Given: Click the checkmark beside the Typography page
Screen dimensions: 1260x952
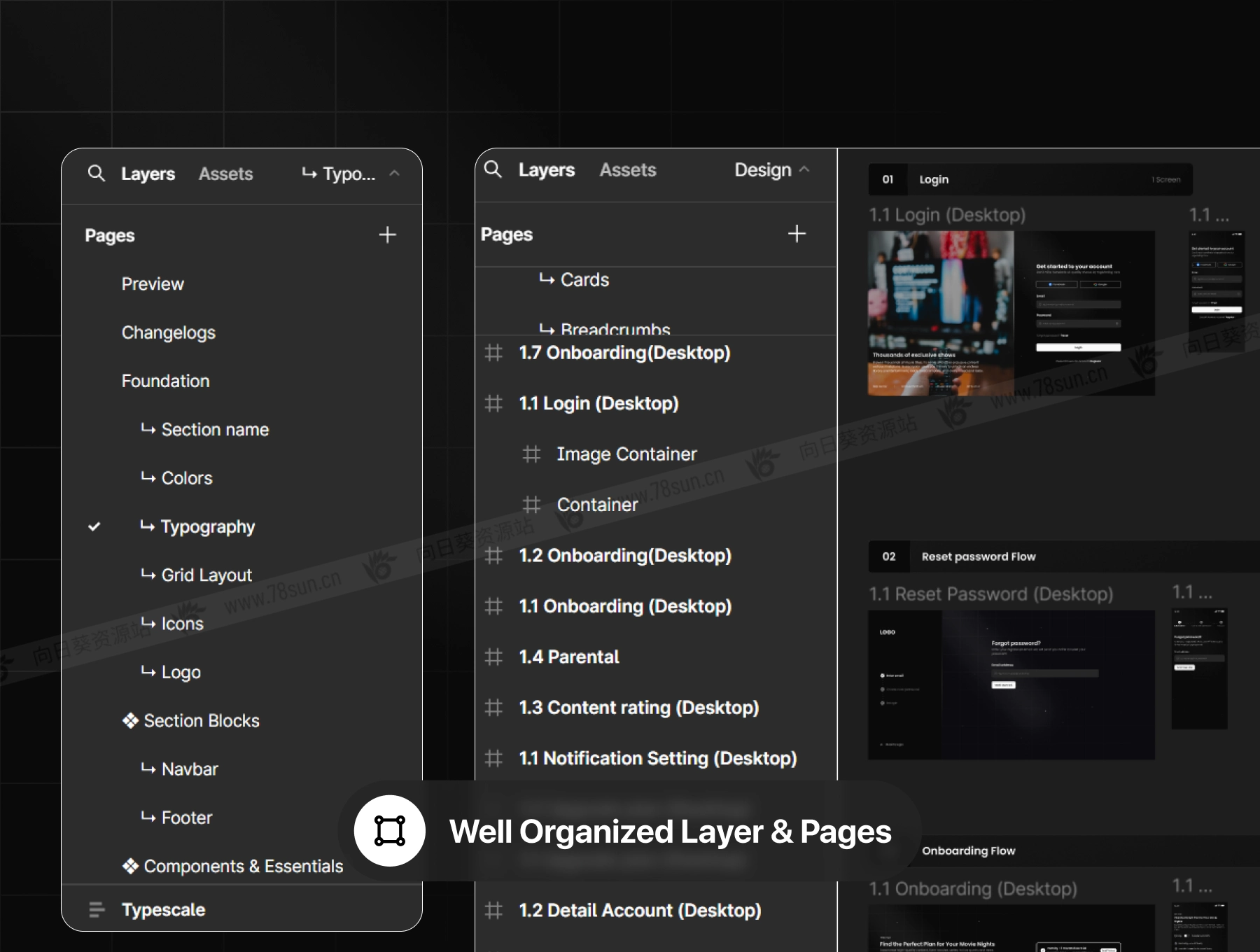Looking at the screenshot, I should pyautogui.click(x=94, y=526).
